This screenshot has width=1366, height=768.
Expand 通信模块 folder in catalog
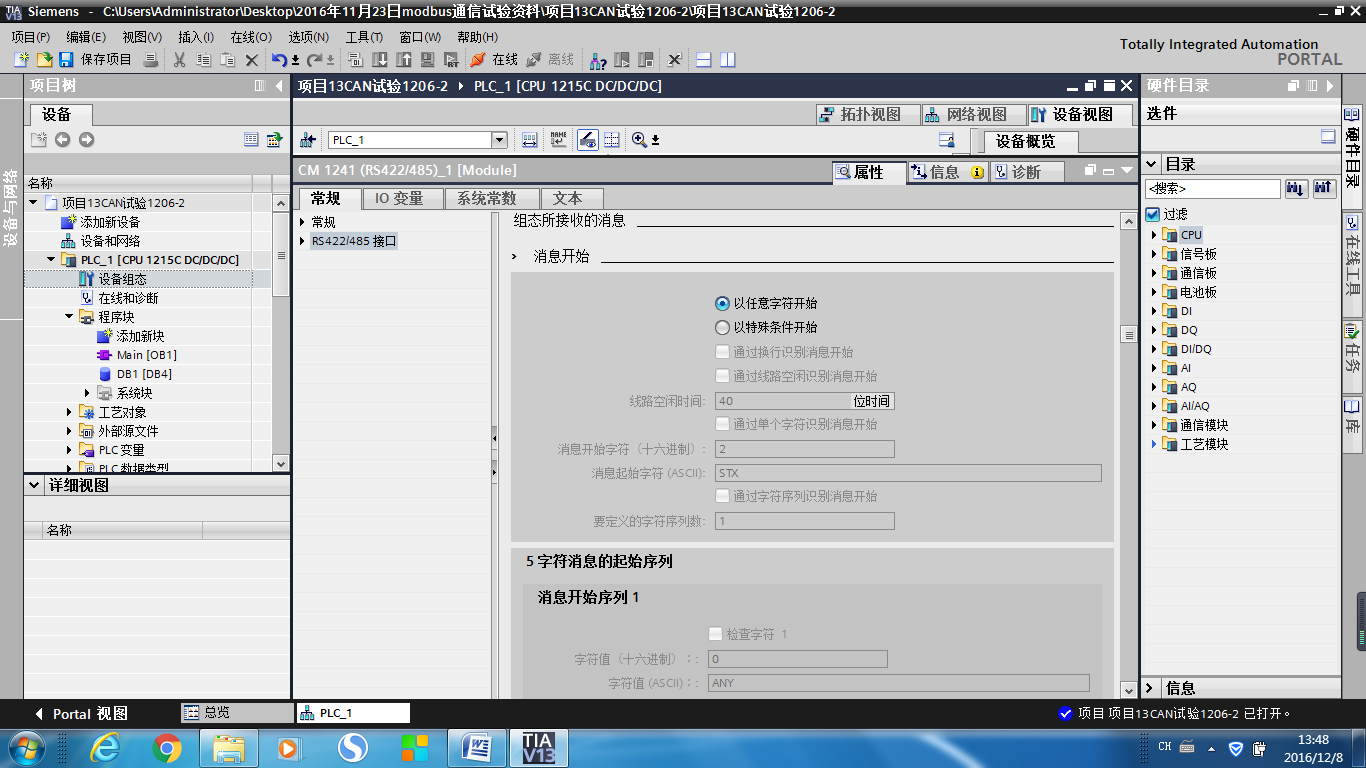1153,425
